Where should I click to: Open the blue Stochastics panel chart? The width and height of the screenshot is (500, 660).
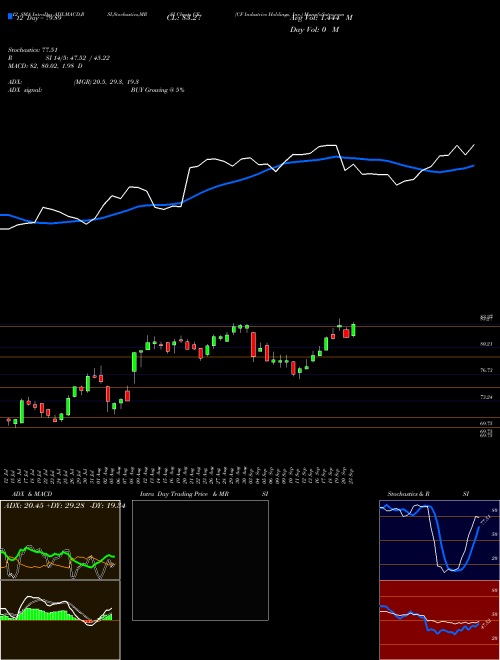[x=439, y=540]
